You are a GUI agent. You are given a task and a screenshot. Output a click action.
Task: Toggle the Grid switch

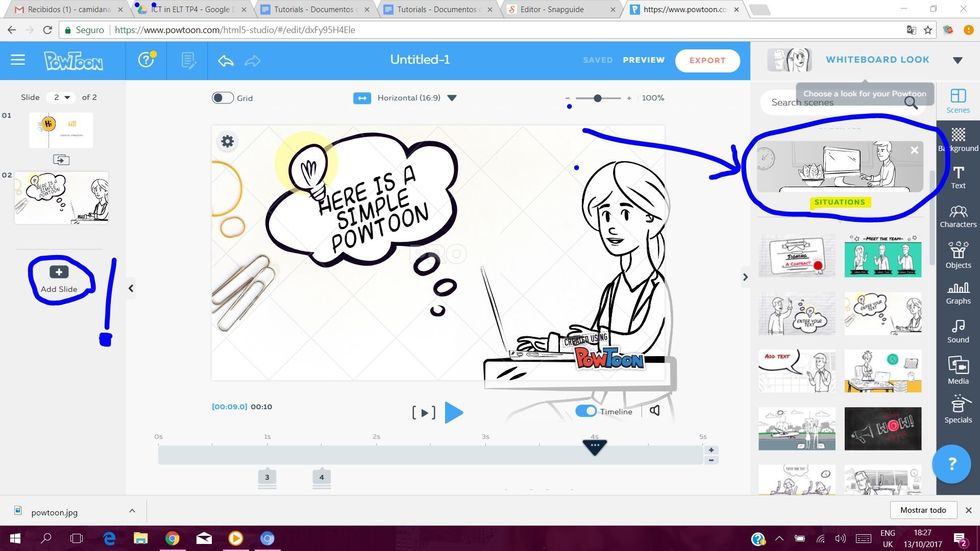tap(222, 97)
